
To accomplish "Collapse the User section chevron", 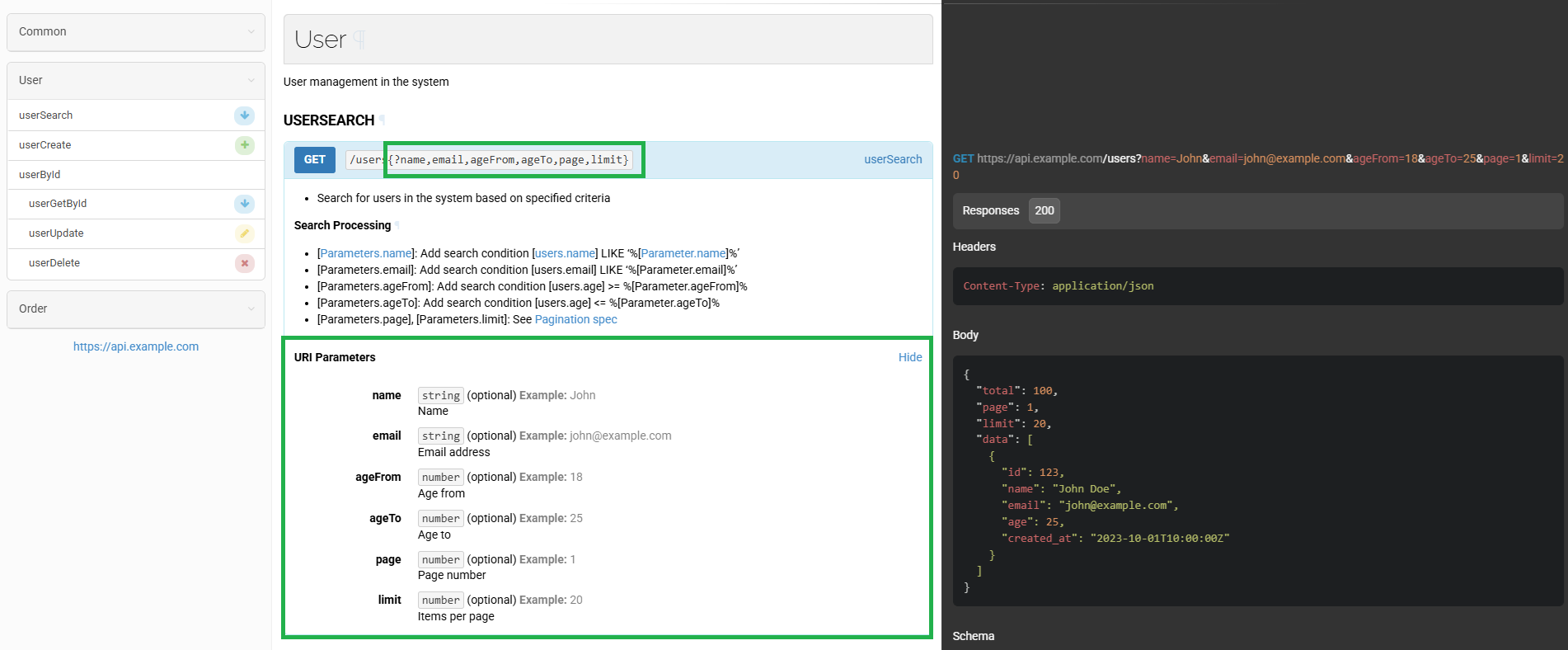I will point(251,81).
